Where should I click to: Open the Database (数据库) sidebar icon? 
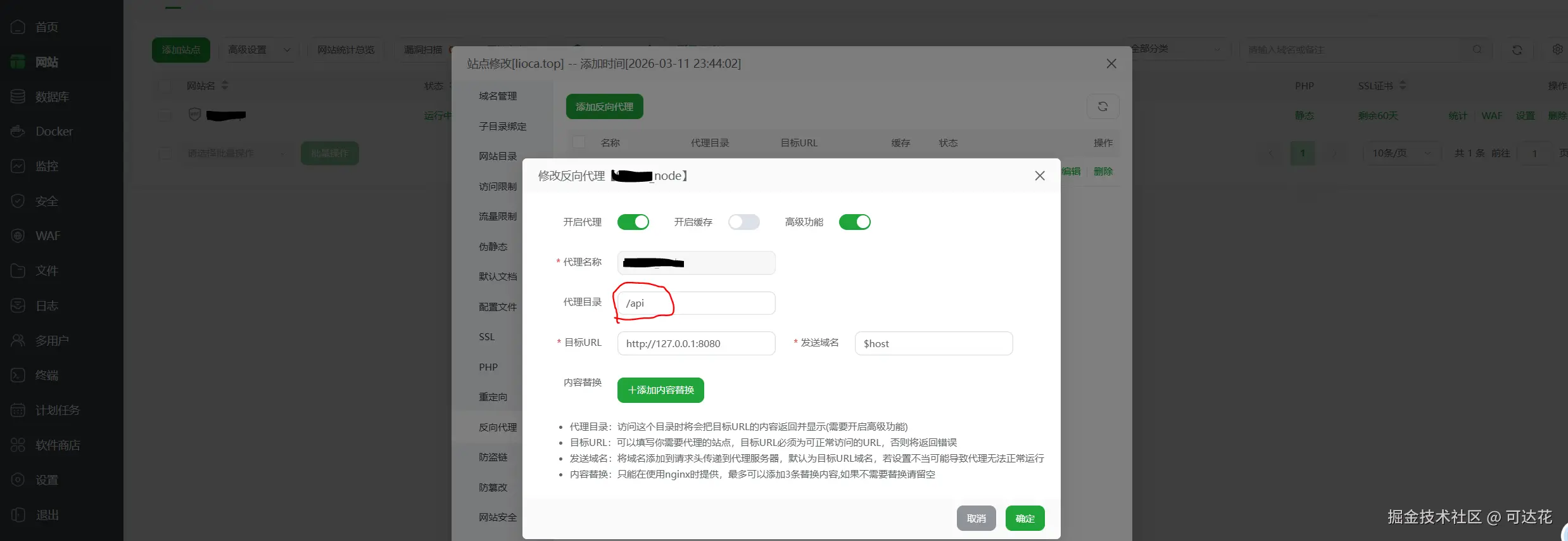tap(18, 97)
